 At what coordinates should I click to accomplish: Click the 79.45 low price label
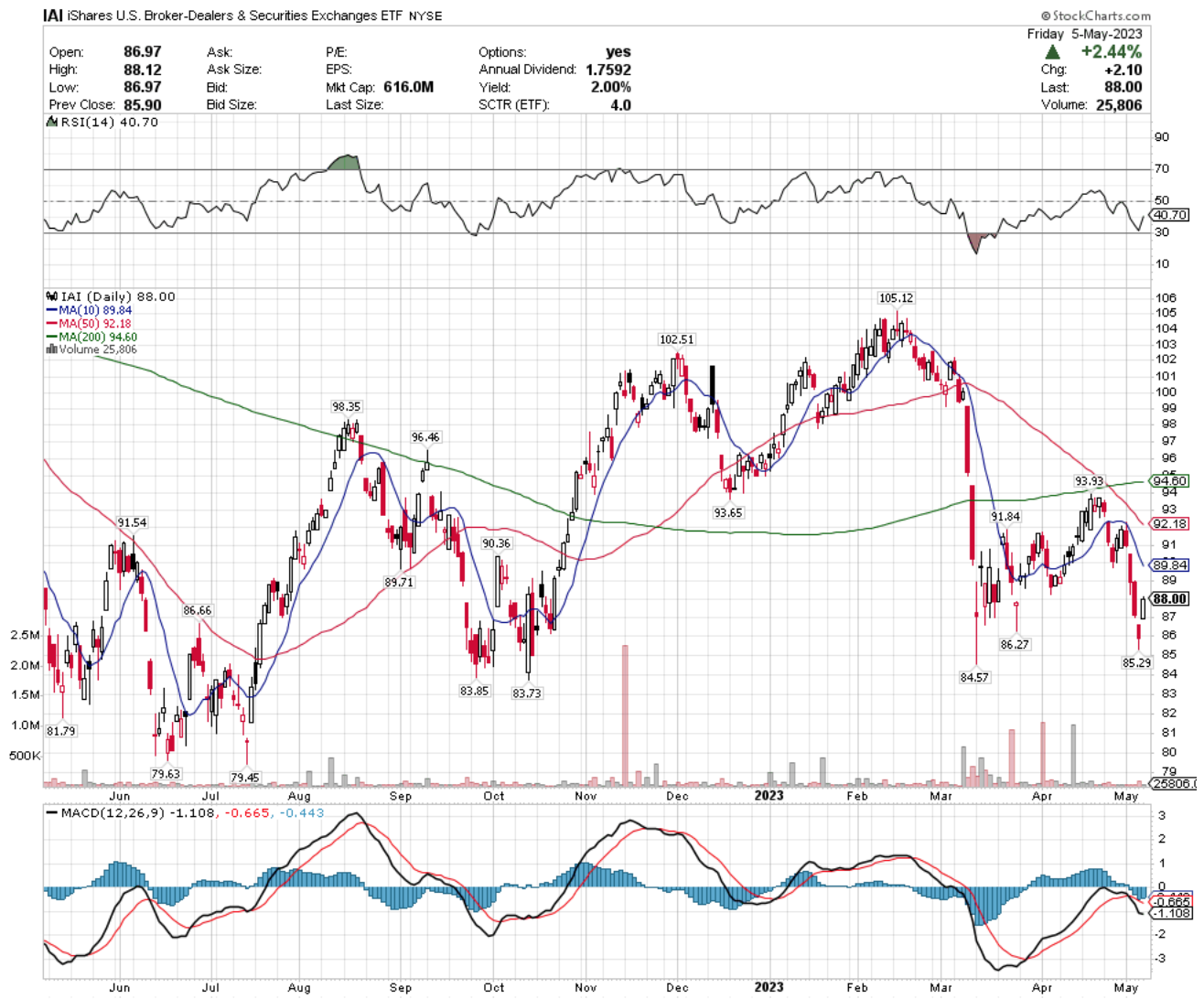(245, 778)
